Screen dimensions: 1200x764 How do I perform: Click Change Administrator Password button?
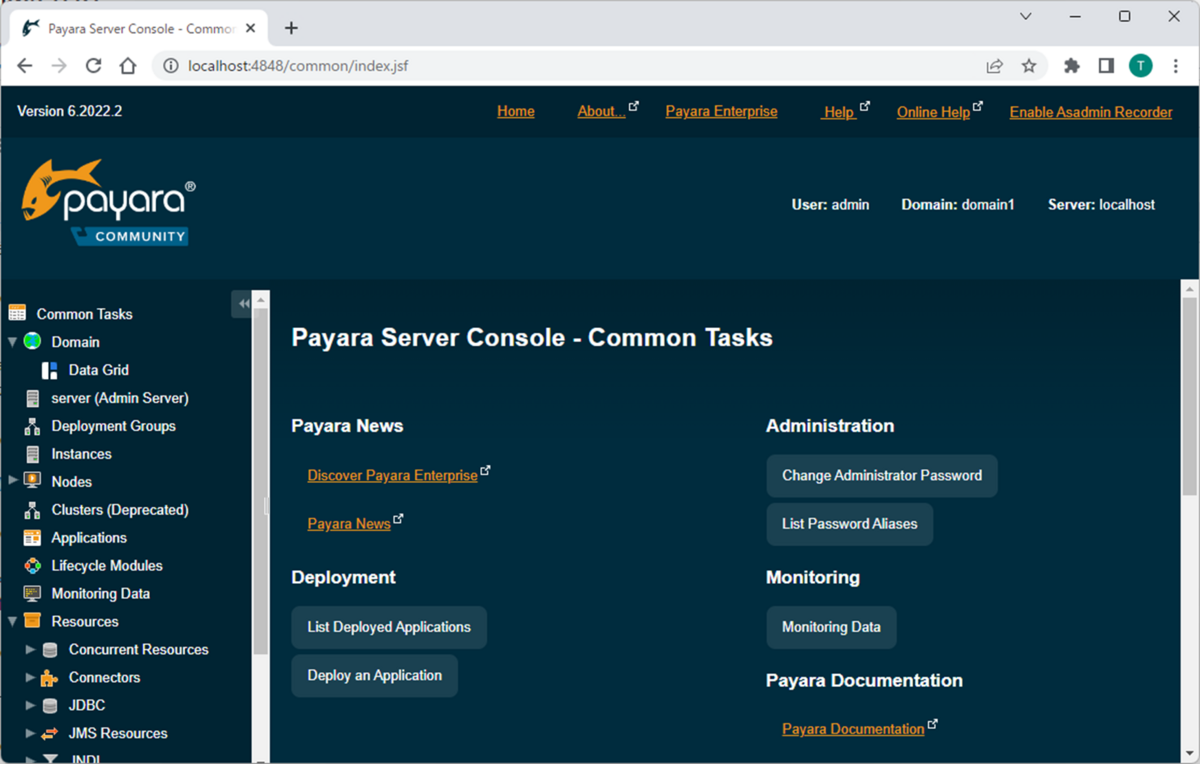882,476
